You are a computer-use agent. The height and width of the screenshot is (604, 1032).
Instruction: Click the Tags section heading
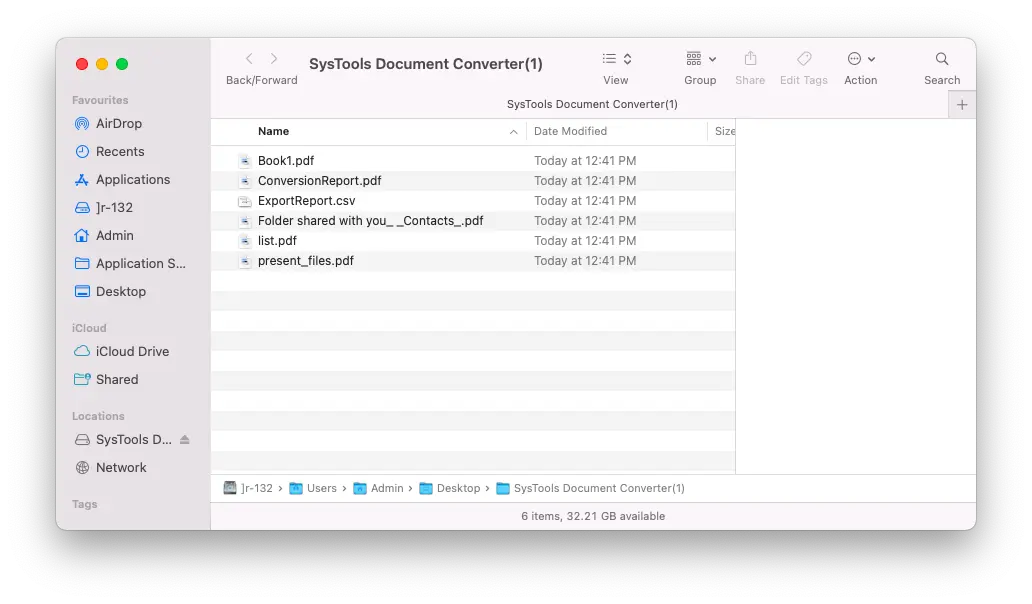pos(84,504)
